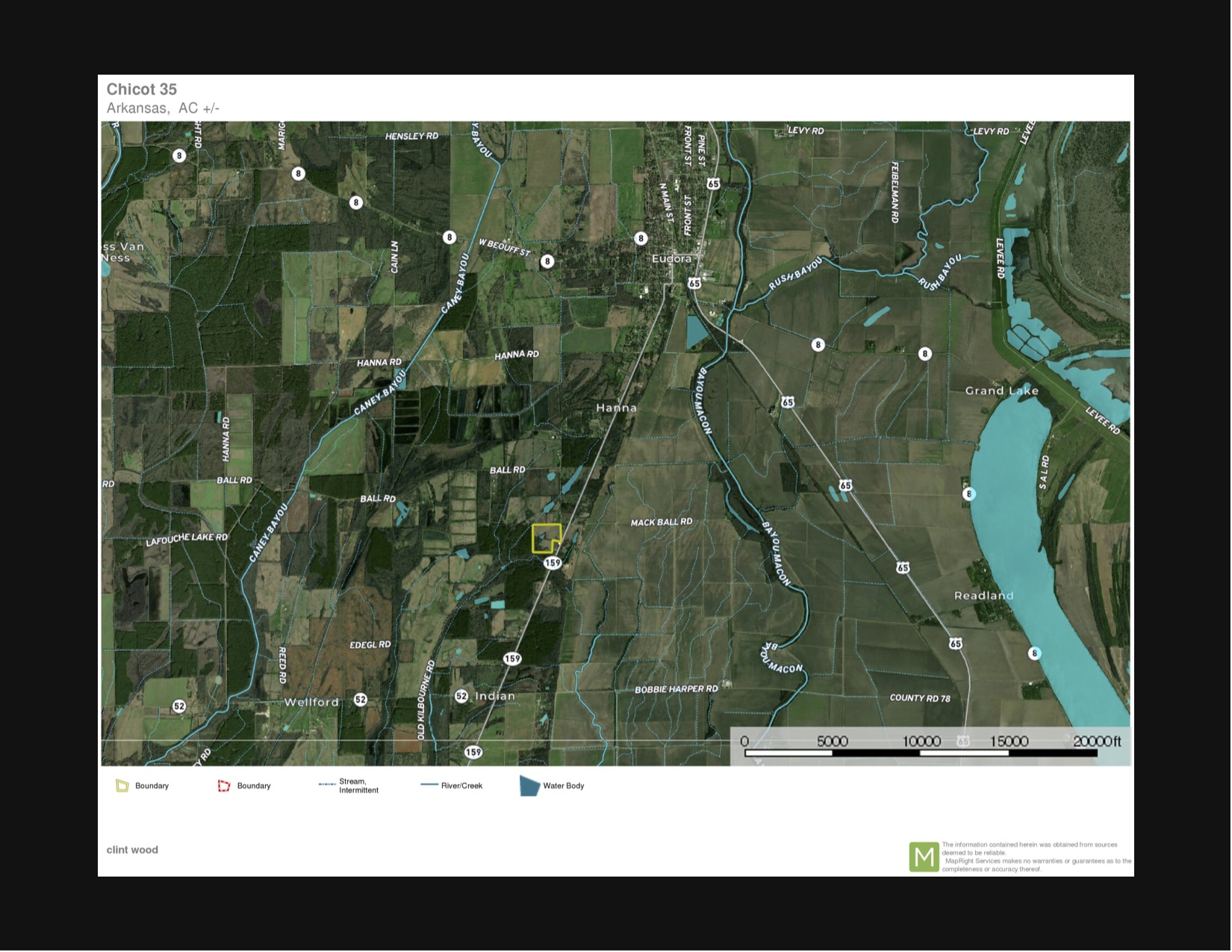Viewport: 1232px width, 952px height.
Task: Click the Water Body legend icon
Action: 529,786
